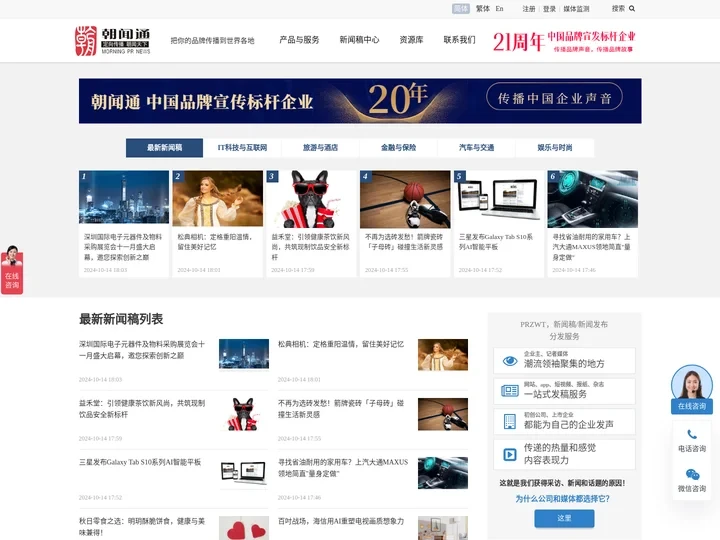The width and height of the screenshot is (720, 540).
Task: Click the building icon for 都能为自己的企业发声
Action: pos(510,422)
